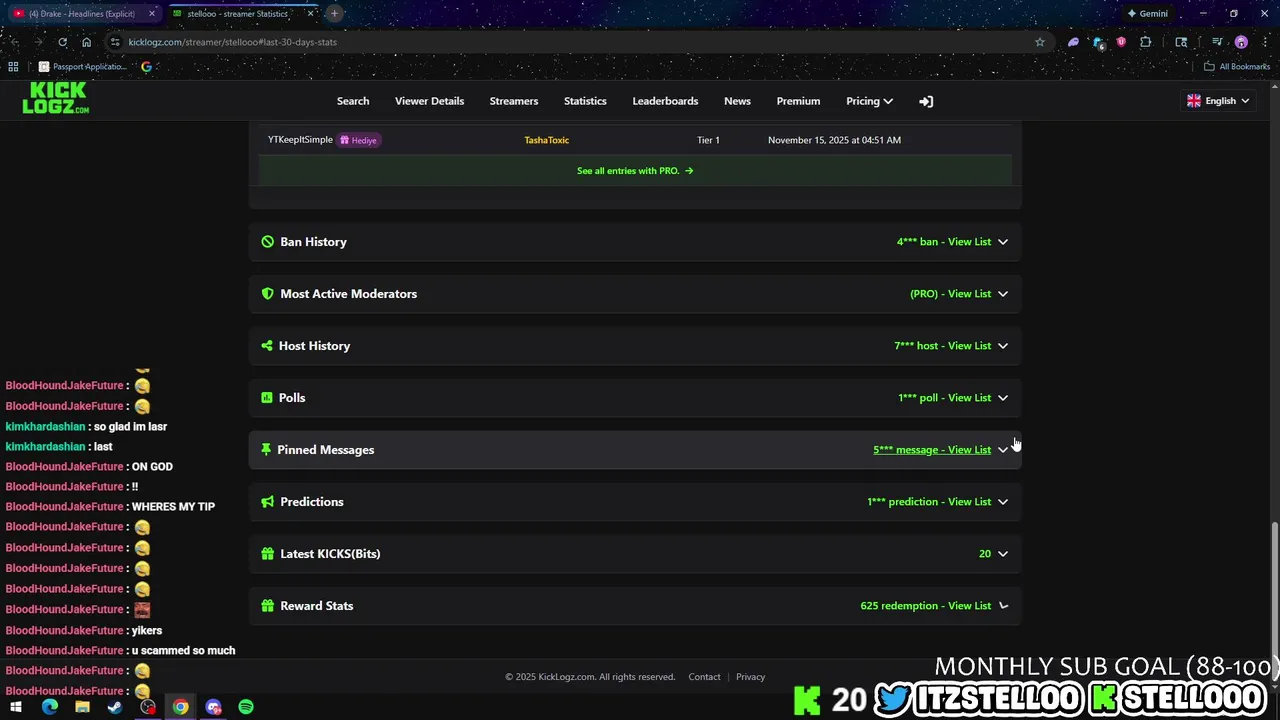Click the Privacy footer link

750,677
